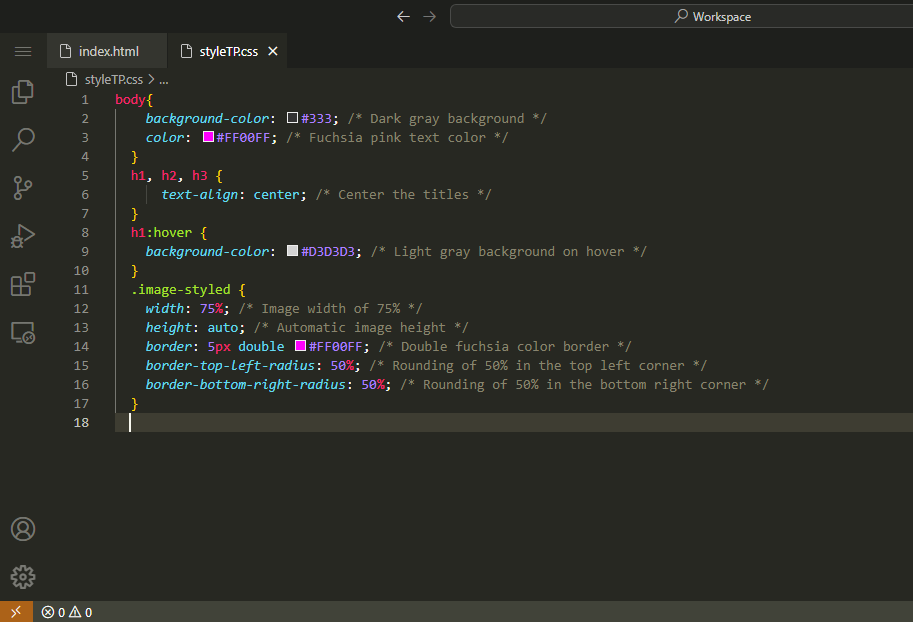Image resolution: width=913 pixels, height=622 pixels.
Task: Click the #333 color swatch
Action: tap(293, 118)
